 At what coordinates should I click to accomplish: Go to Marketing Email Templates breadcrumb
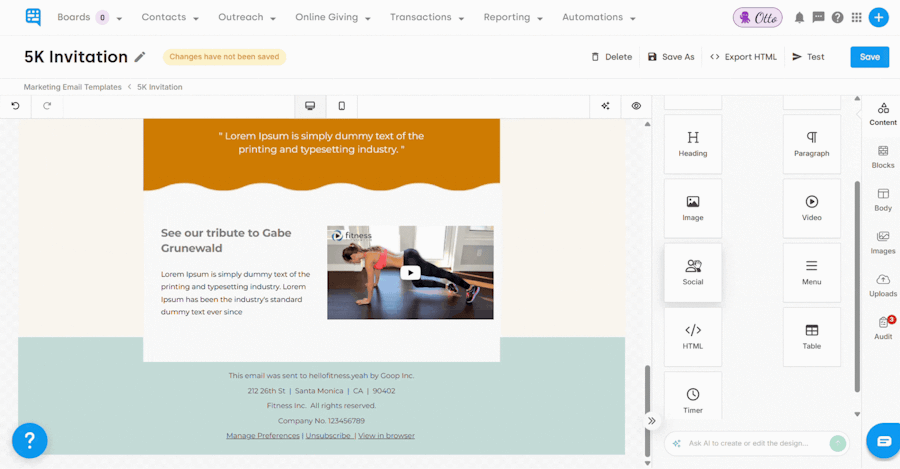(72, 87)
